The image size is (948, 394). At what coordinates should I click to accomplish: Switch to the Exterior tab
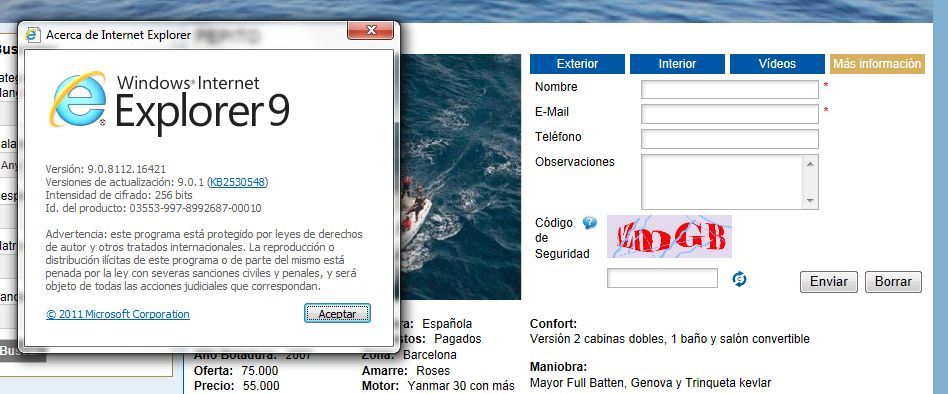577,63
